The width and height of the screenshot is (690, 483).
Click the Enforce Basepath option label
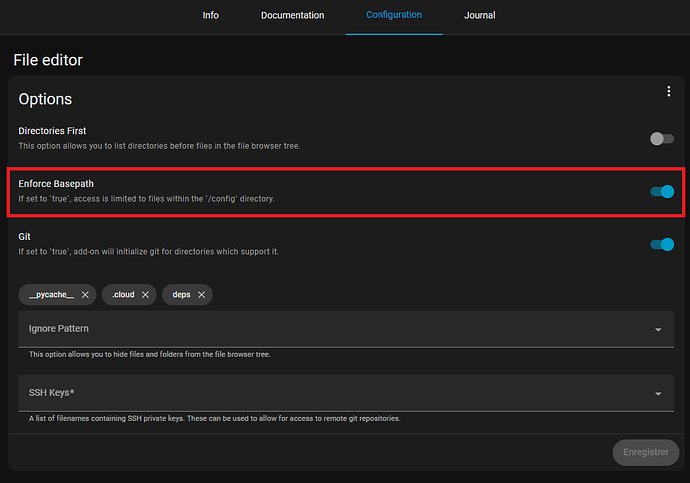click(56, 184)
